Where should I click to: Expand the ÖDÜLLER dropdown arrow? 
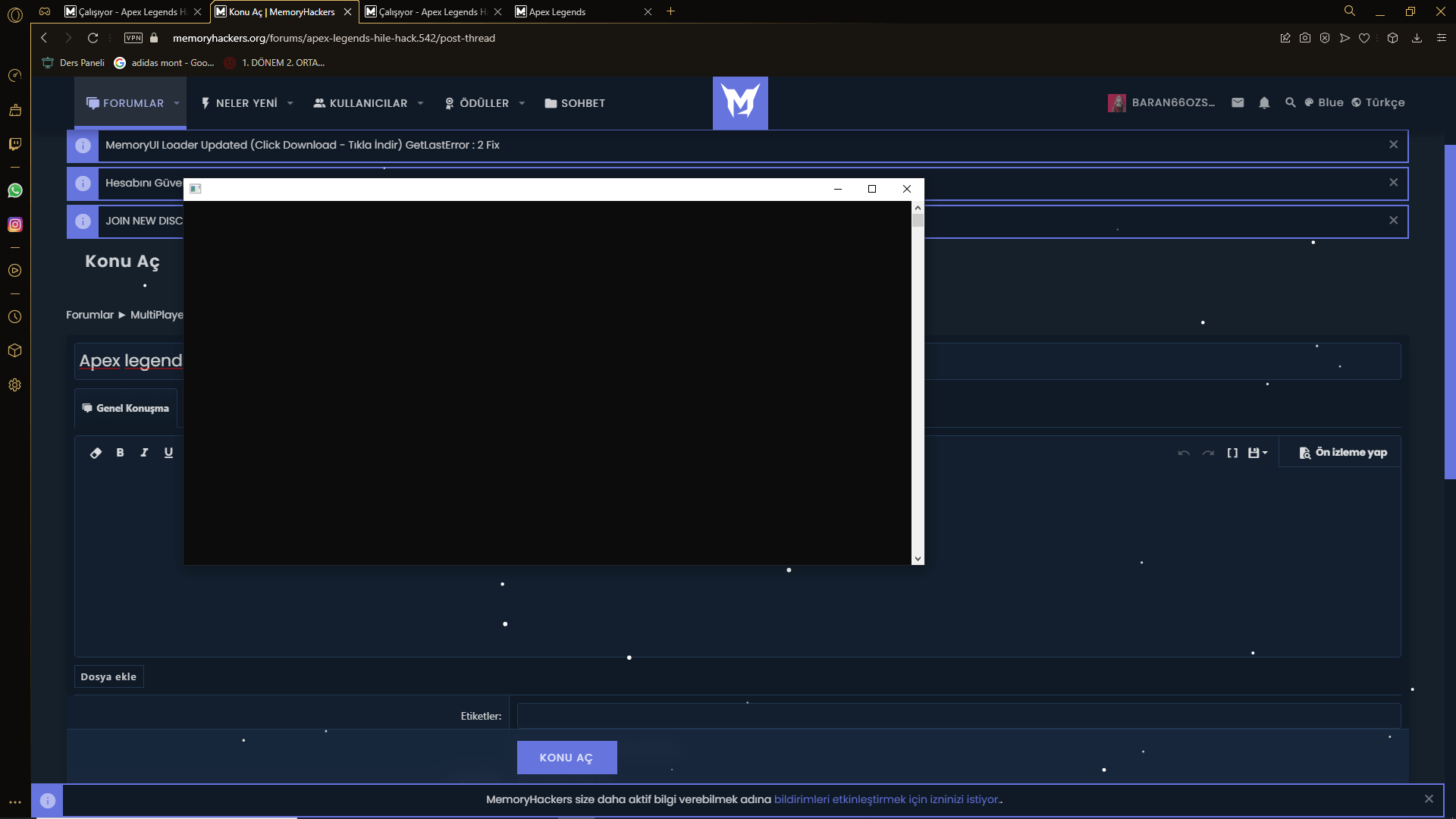point(522,103)
